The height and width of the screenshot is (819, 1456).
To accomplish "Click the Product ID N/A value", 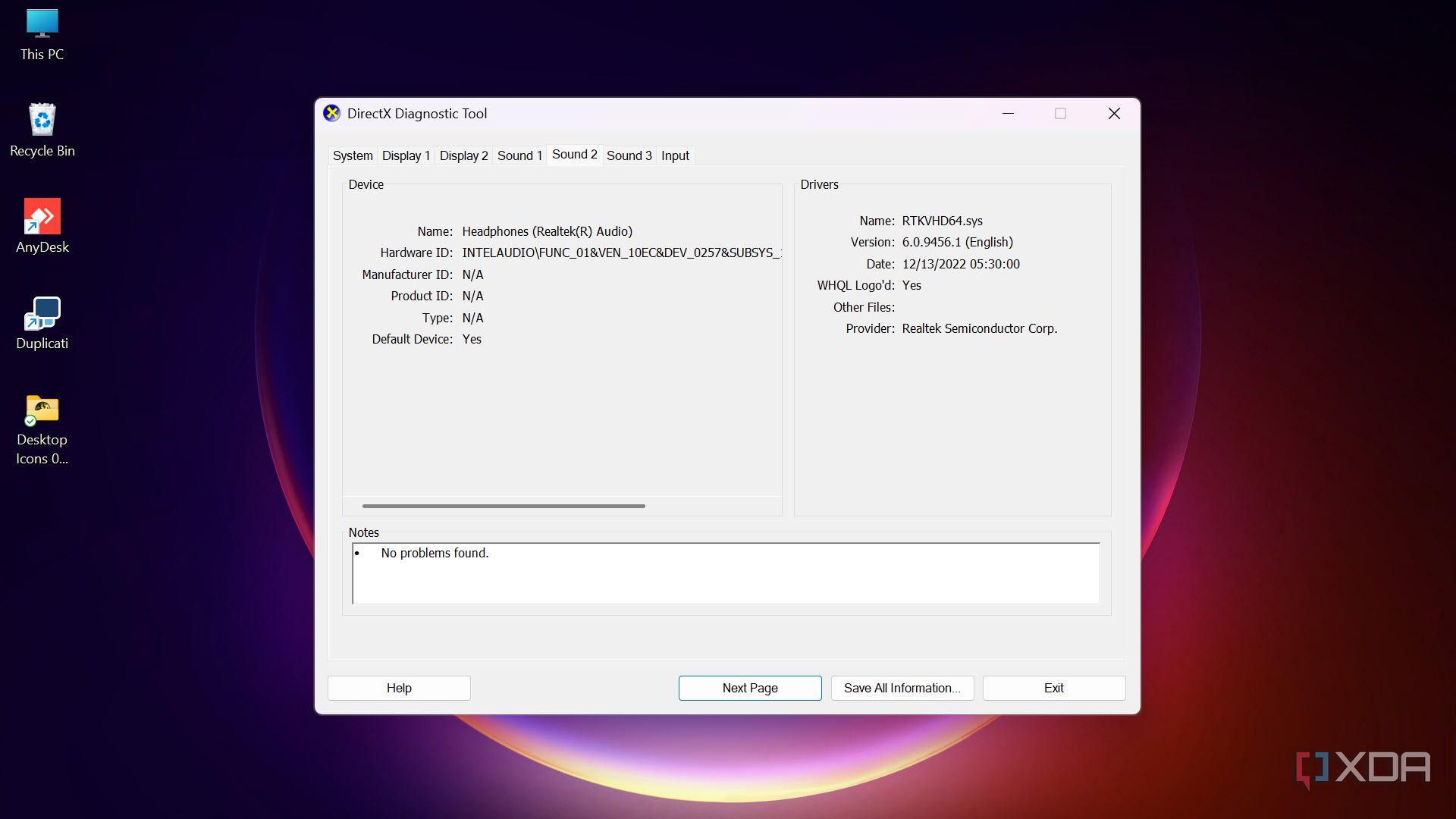I will pyautogui.click(x=472, y=296).
